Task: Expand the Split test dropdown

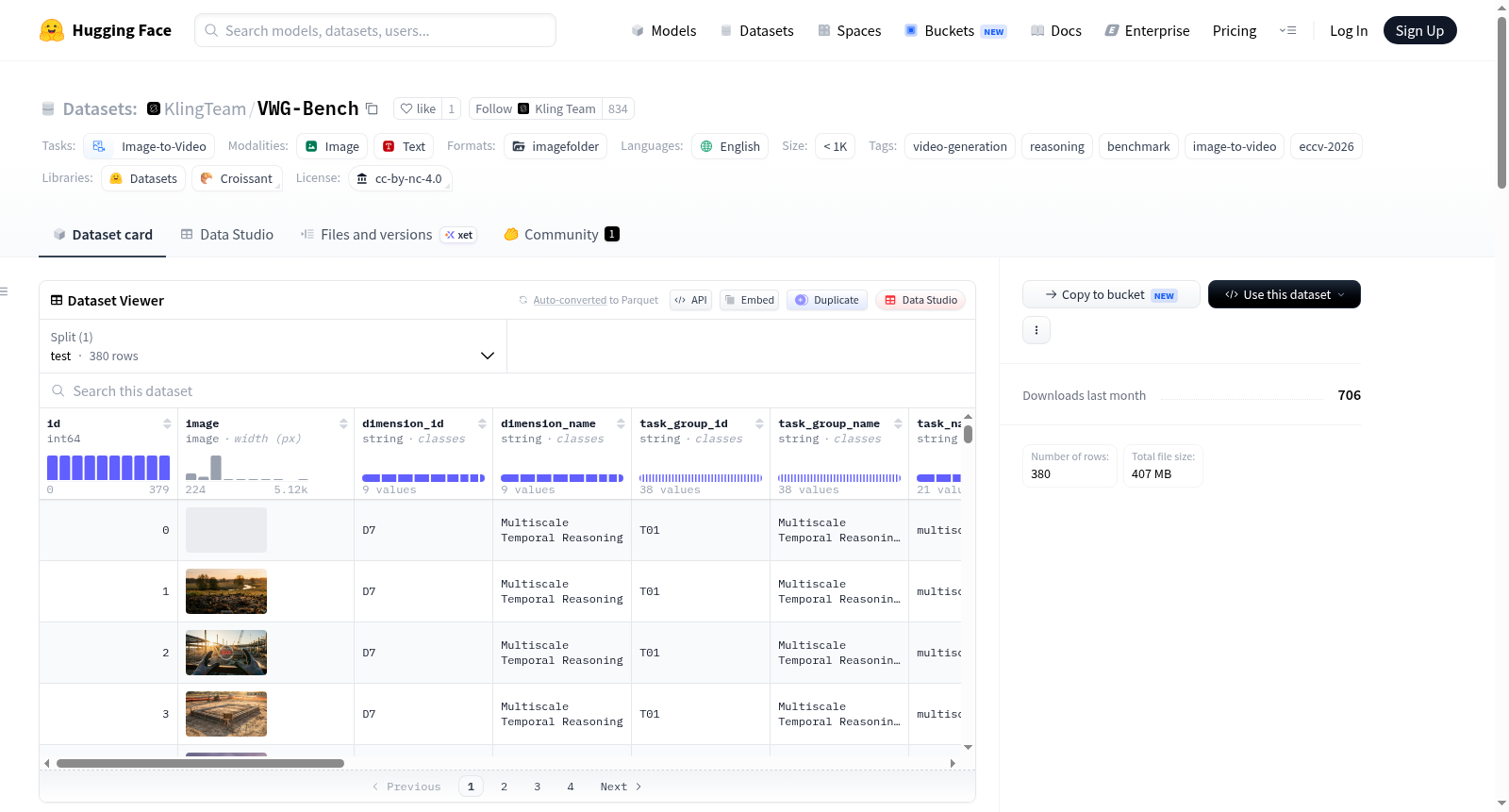Action: point(273,346)
